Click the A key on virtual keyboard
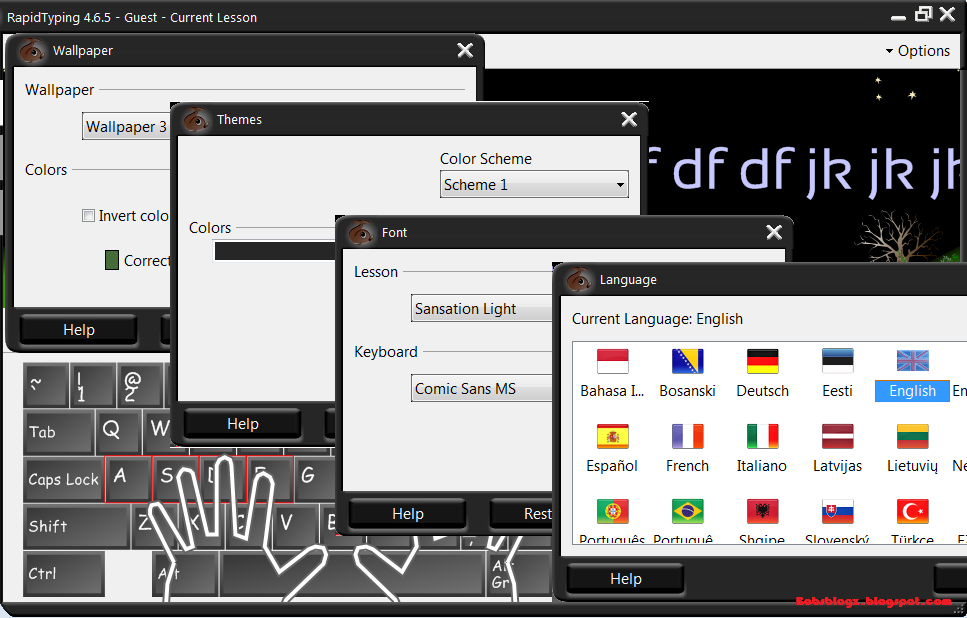This screenshot has width=967, height=618. click(128, 479)
